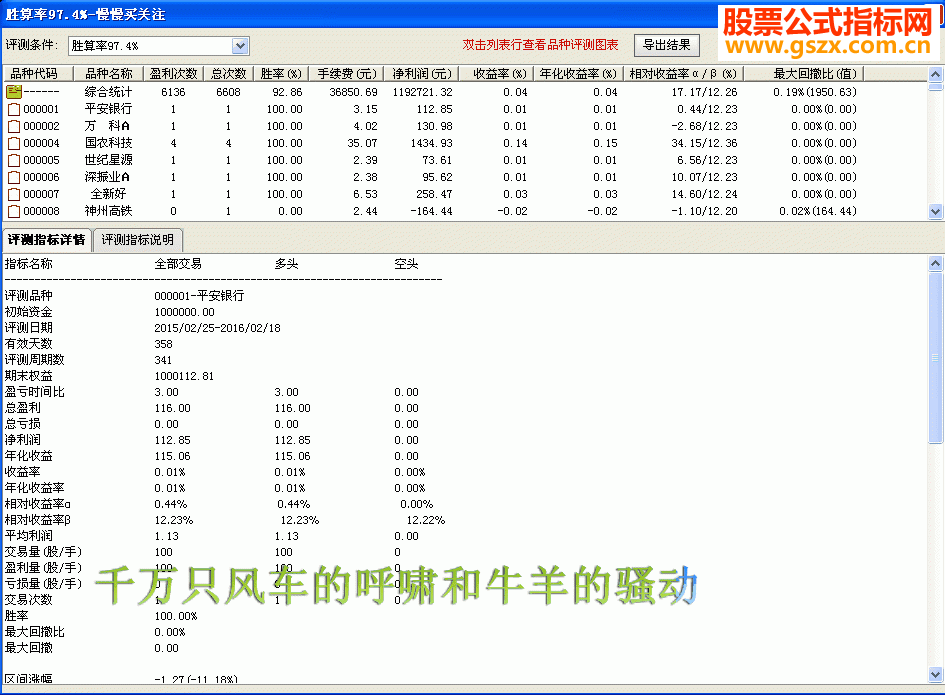Sort by the 胜率(%) column header
Screen dimensions: 945x695
pos(281,74)
